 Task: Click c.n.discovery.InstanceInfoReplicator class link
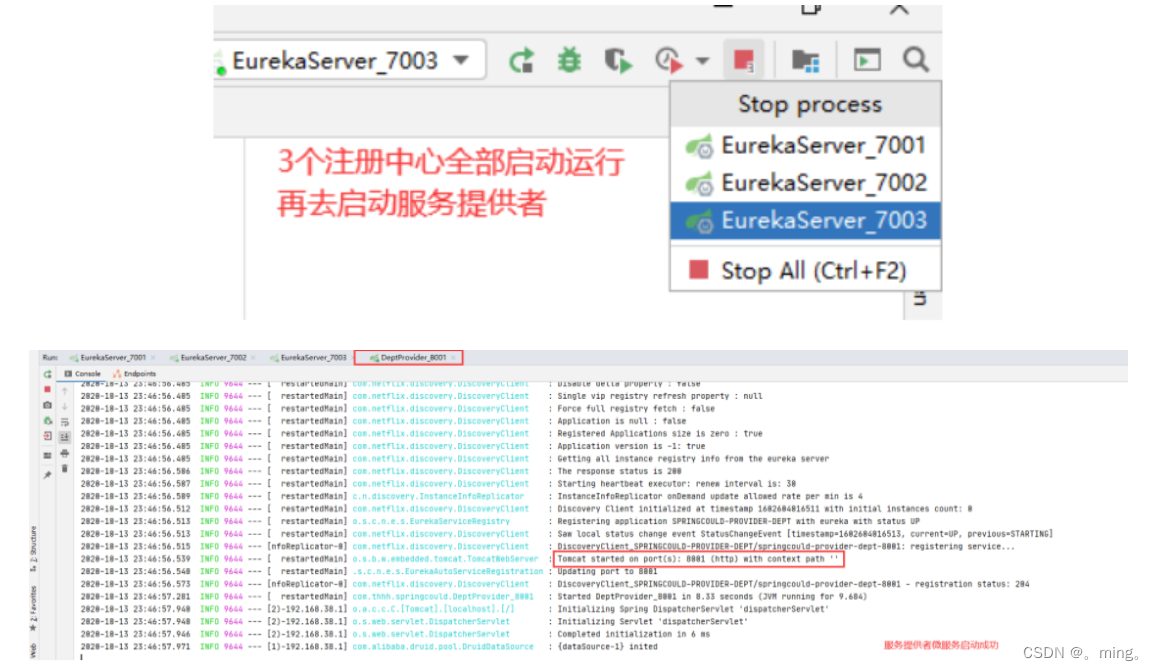coord(439,497)
